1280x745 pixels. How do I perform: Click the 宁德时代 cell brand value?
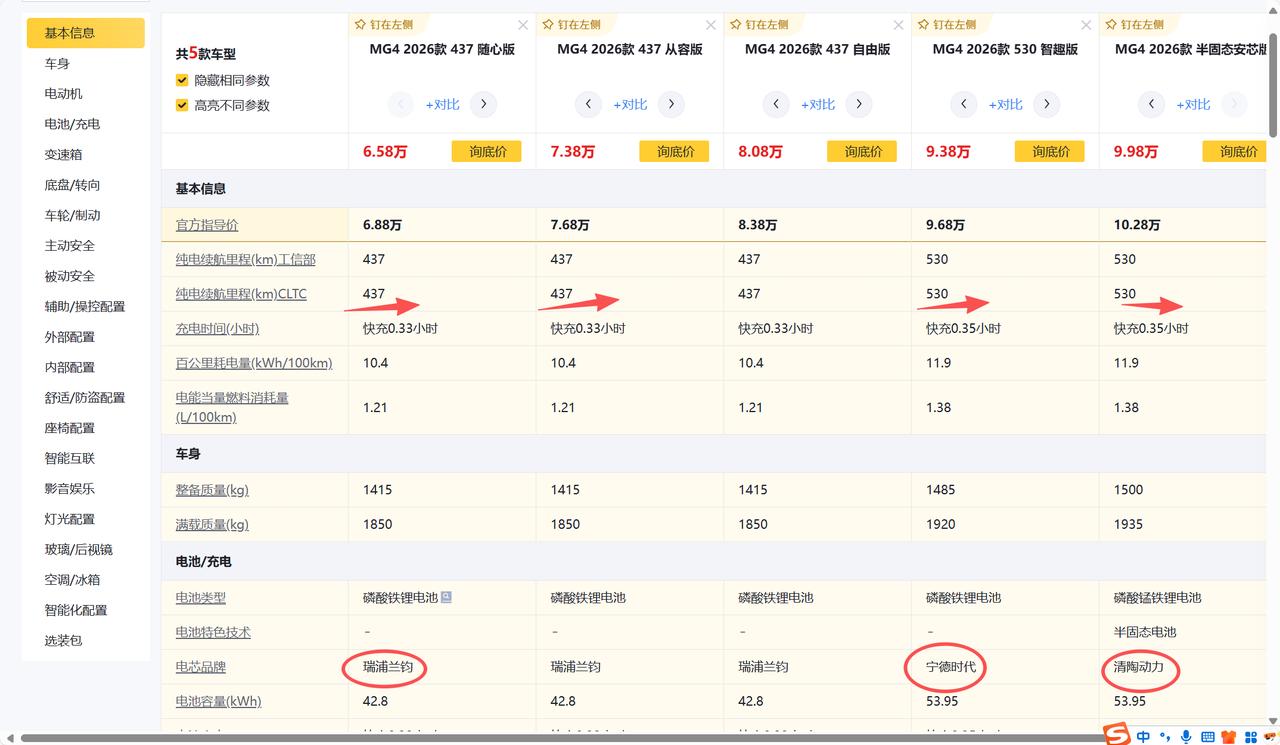point(951,667)
